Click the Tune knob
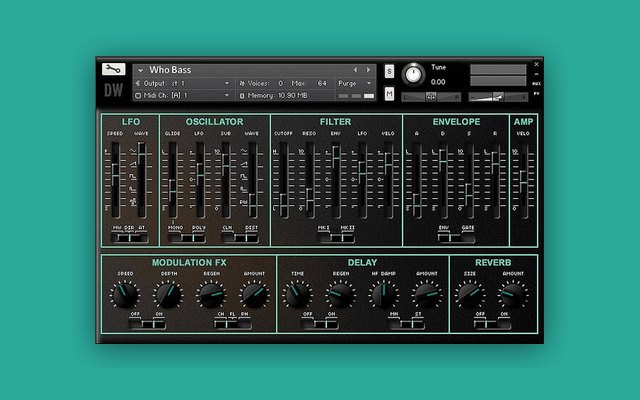640x400 pixels. pyautogui.click(x=413, y=75)
